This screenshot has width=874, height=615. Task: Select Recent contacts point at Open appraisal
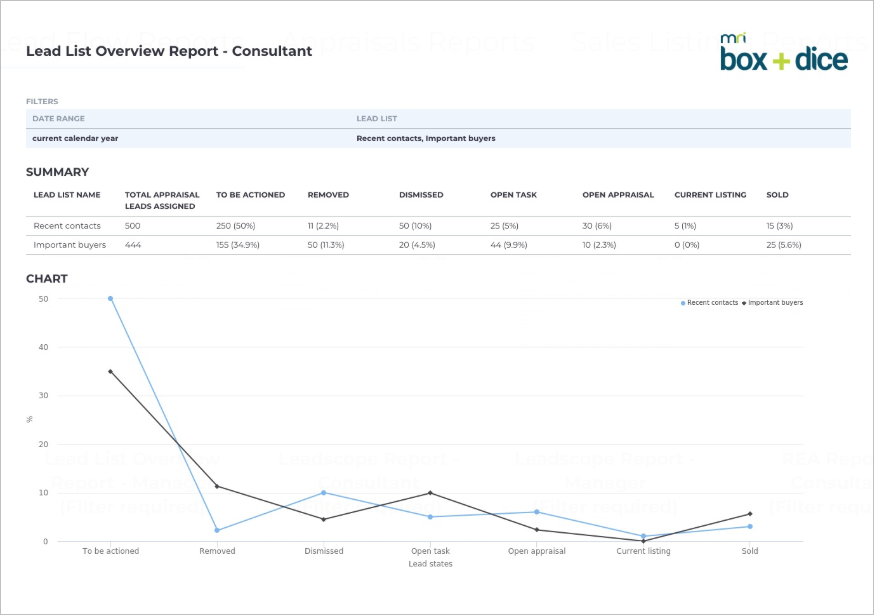click(537, 512)
